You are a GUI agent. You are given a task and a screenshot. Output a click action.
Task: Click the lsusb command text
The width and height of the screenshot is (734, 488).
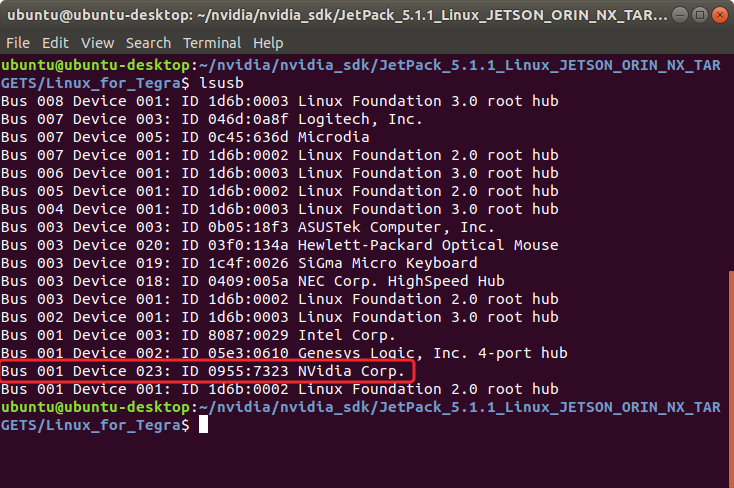221,83
